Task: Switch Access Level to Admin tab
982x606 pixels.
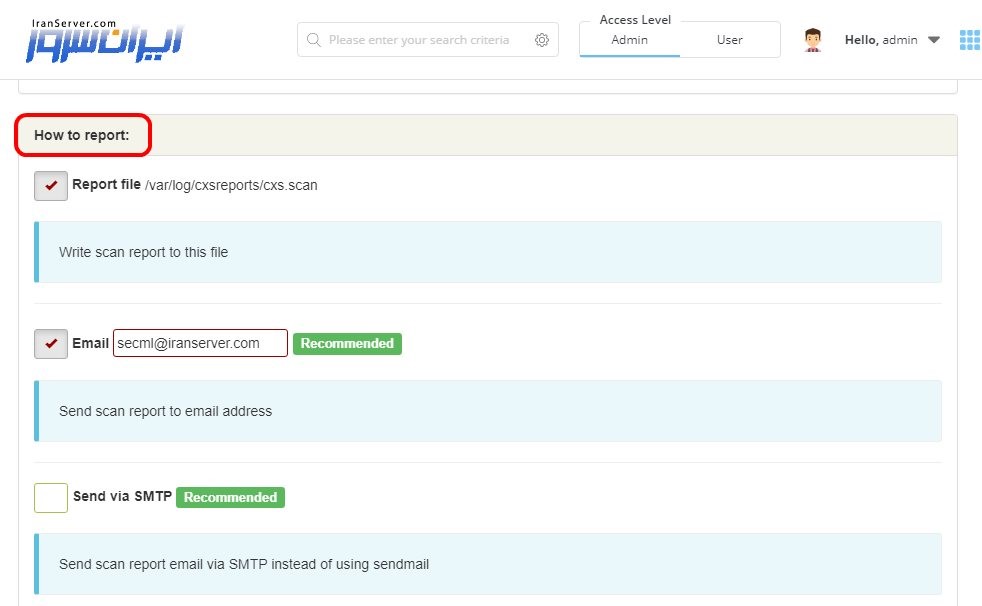Action: pos(629,40)
